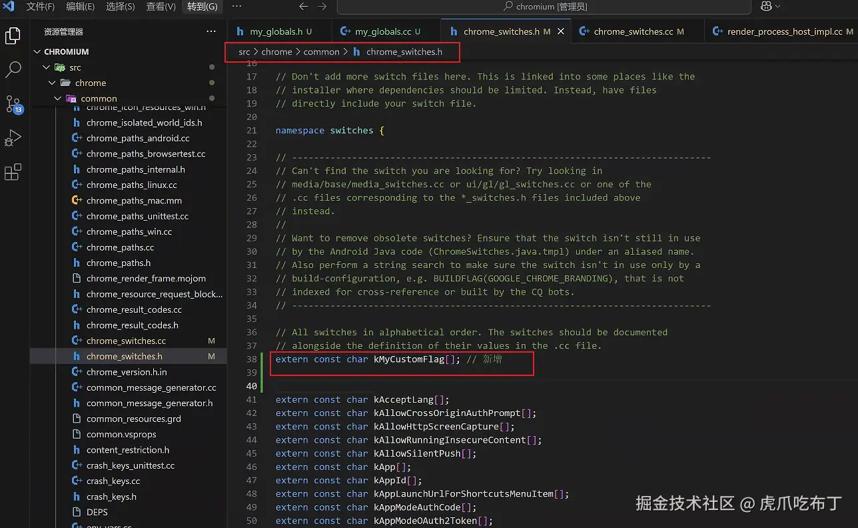The width and height of the screenshot is (858, 528).
Task: Open chrome_isolated_world_ids.h file
Action: 144,123
